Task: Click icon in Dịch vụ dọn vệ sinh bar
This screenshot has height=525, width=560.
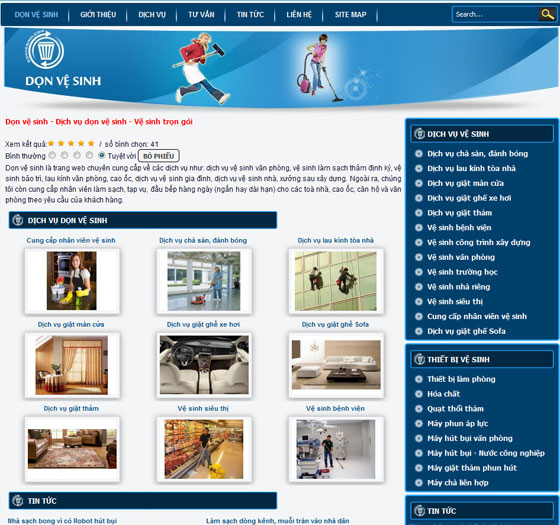Action: (x=18, y=220)
